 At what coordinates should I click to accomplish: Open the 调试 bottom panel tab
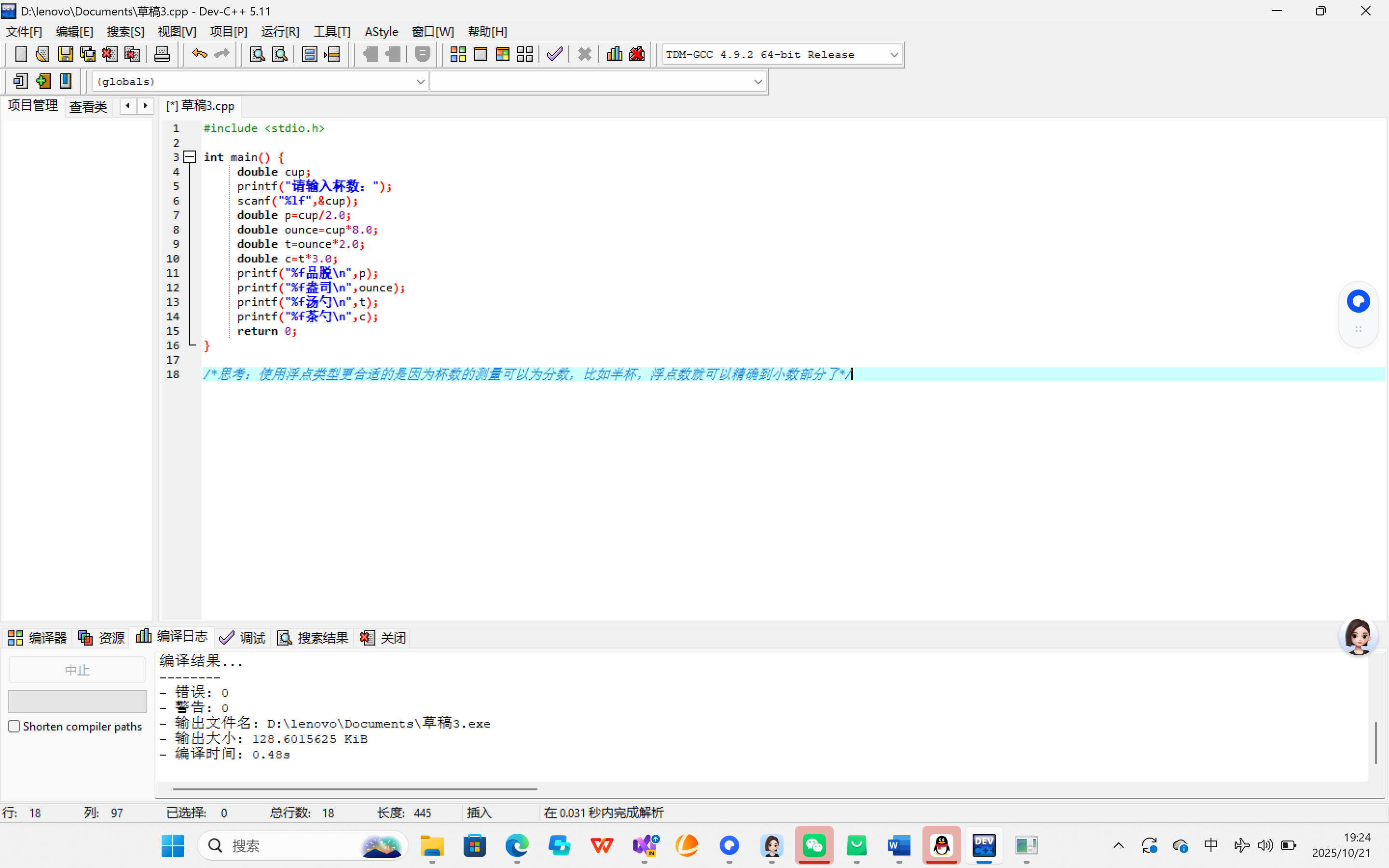(243, 637)
